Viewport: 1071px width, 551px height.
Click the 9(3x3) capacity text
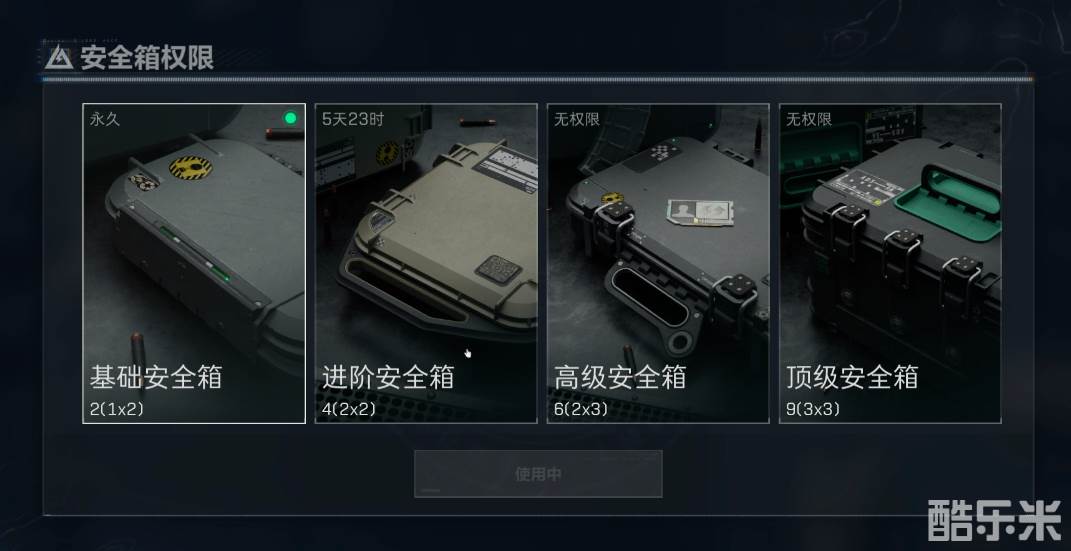[813, 410]
